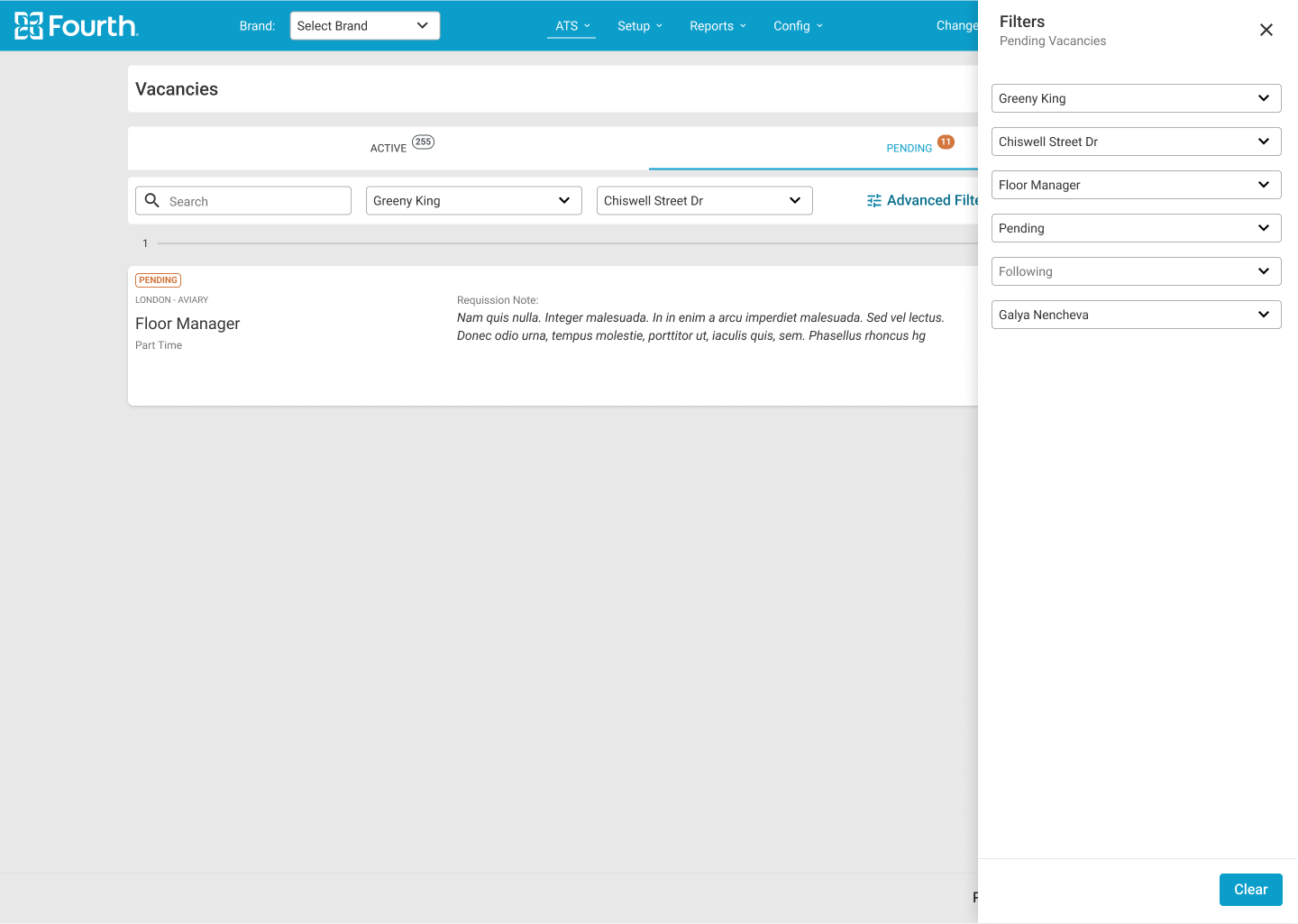Click the search magnifier icon

(x=151, y=200)
